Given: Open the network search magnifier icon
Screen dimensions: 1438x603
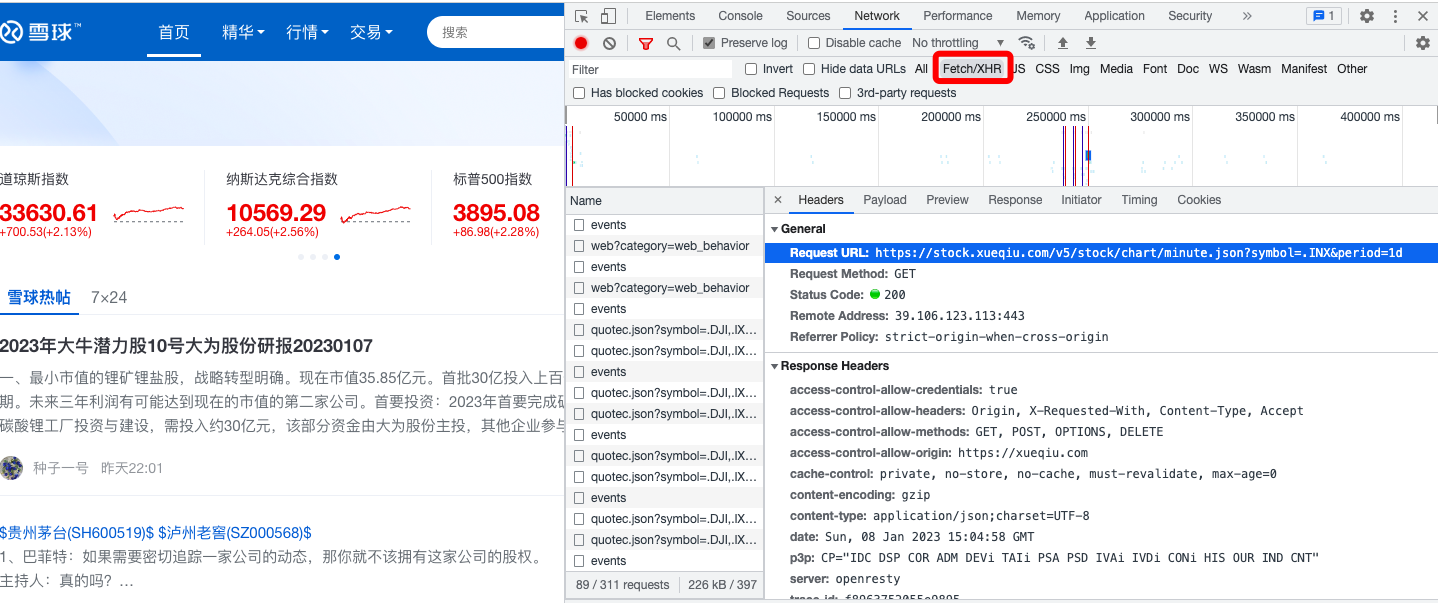Looking at the screenshot, I should tap(674, 43).
